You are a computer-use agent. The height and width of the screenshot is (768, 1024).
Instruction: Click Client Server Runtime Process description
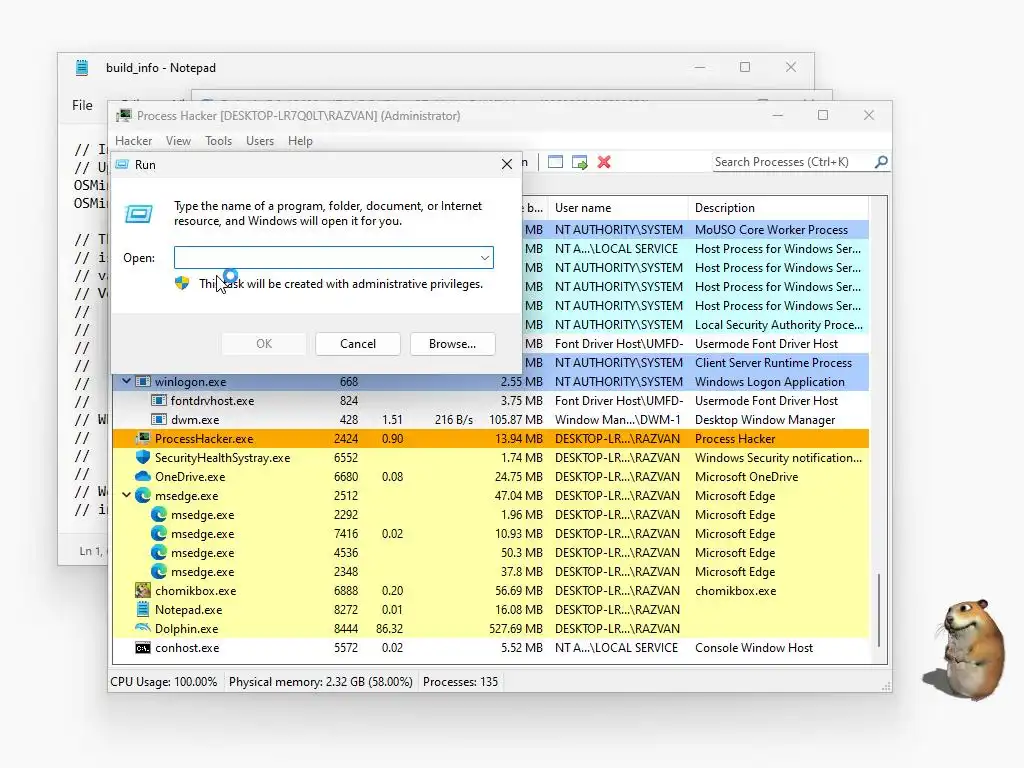[x=773, y=362]
